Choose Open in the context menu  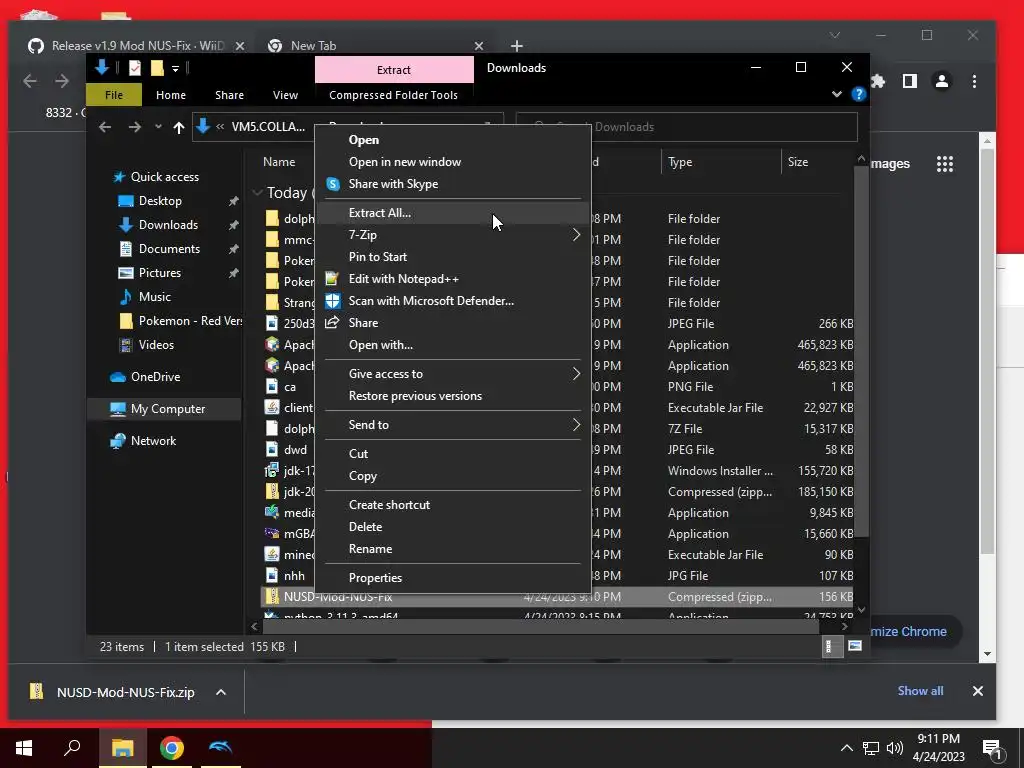point(453,140)
